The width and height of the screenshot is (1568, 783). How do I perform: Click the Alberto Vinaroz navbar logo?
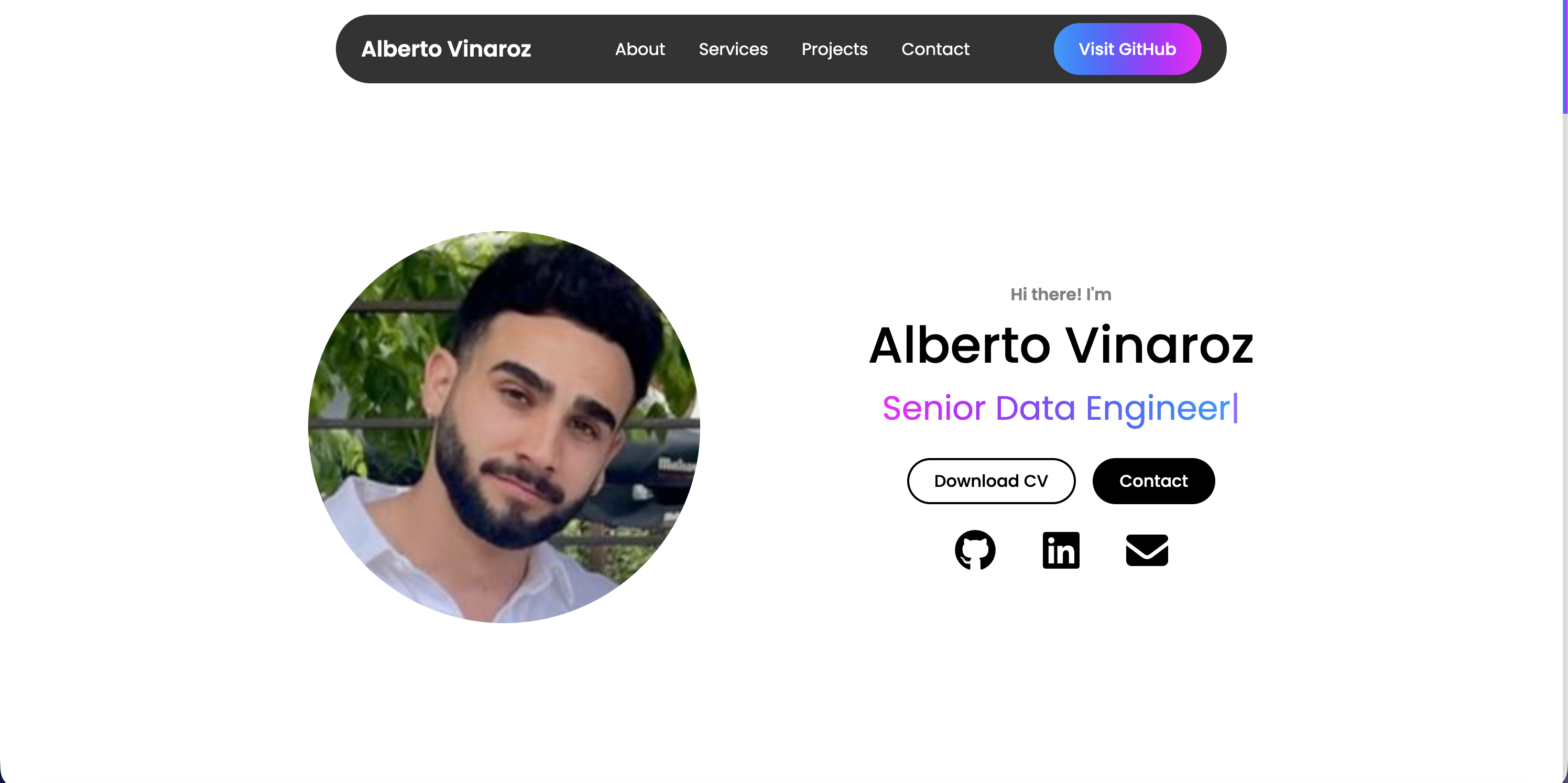[x=446, y=49]
